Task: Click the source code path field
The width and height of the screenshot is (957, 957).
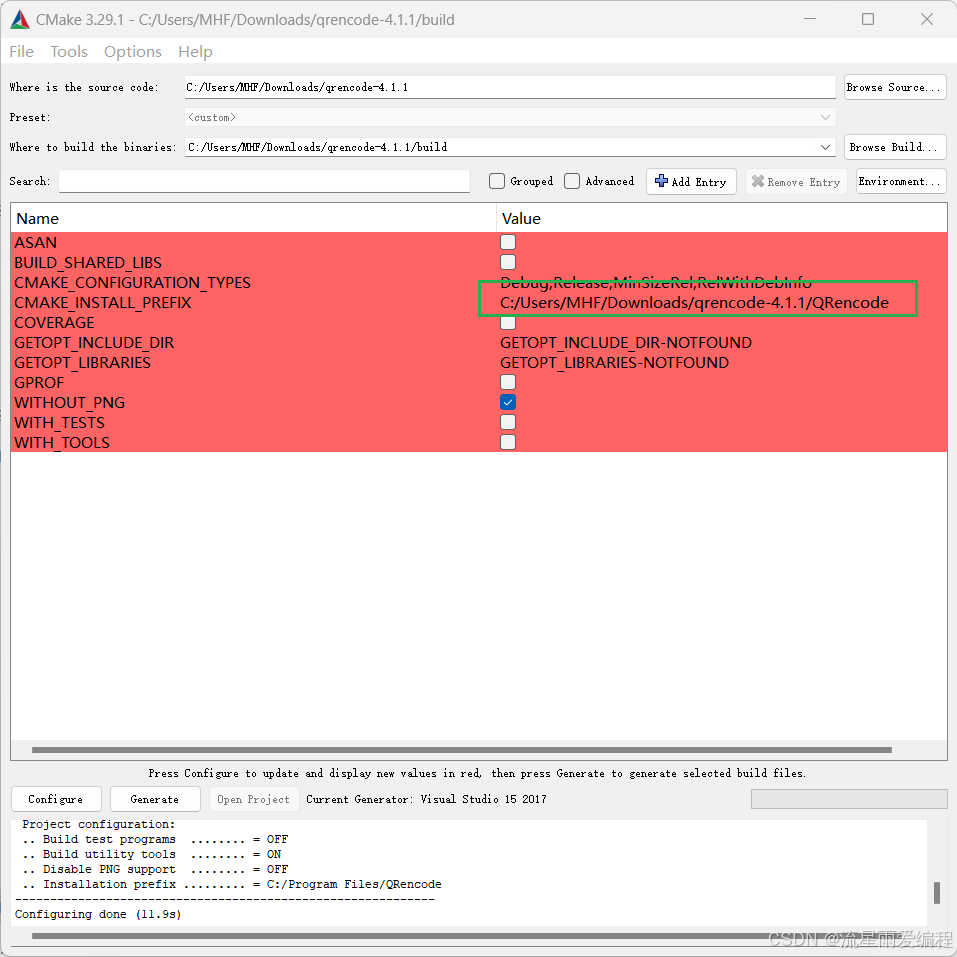Action: click(x=510, y=87)
